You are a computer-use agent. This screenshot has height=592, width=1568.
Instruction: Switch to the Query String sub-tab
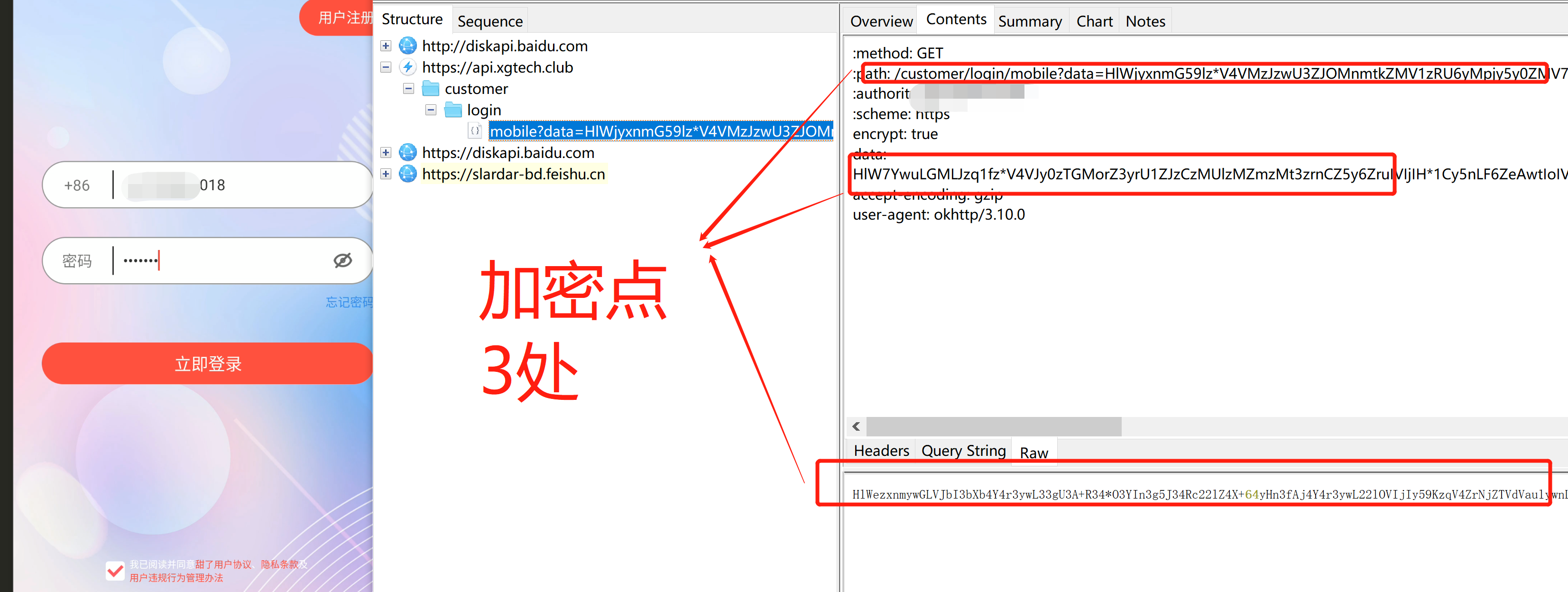pyautogui.click(x=963, y=451)
